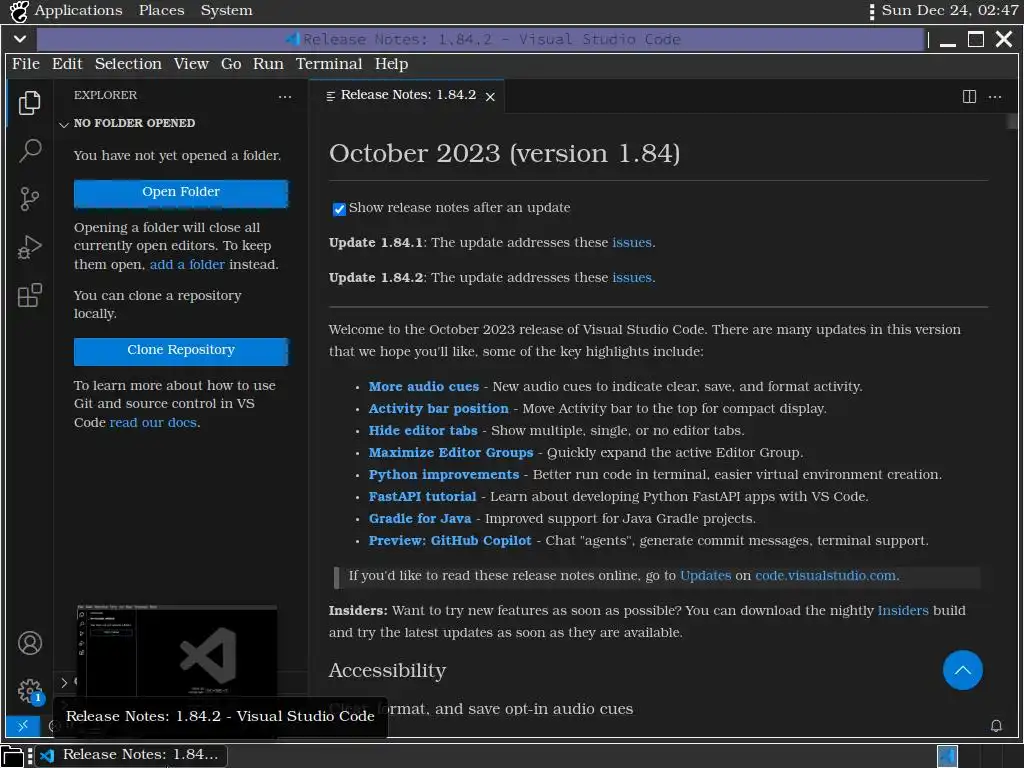Open the Manage gear icon
Image resolution: width=1024 pixels, height=768 pixels.
(29, 691)
